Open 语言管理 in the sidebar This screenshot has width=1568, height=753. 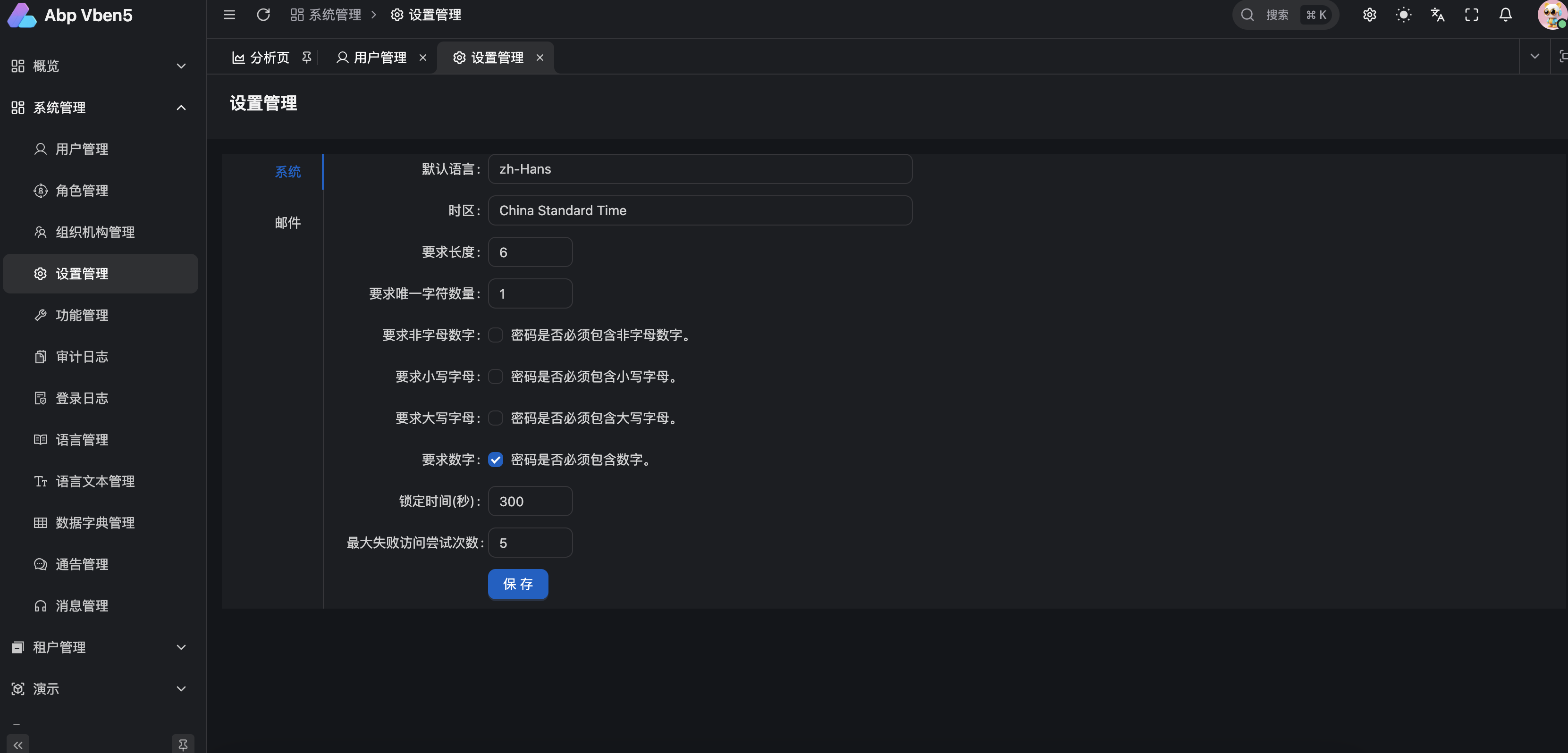point(101,440)
